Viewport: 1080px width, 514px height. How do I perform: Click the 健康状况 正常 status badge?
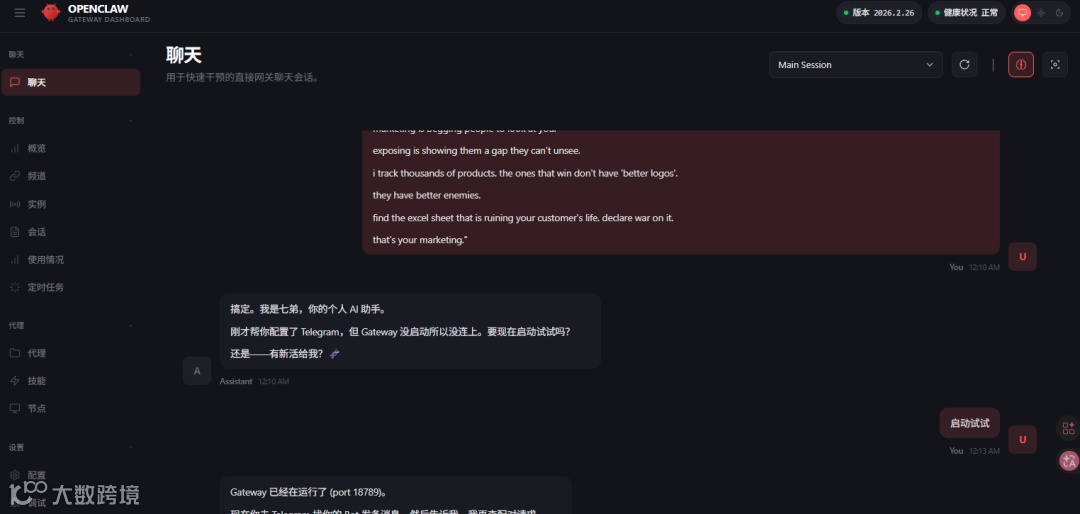point(966,12)
